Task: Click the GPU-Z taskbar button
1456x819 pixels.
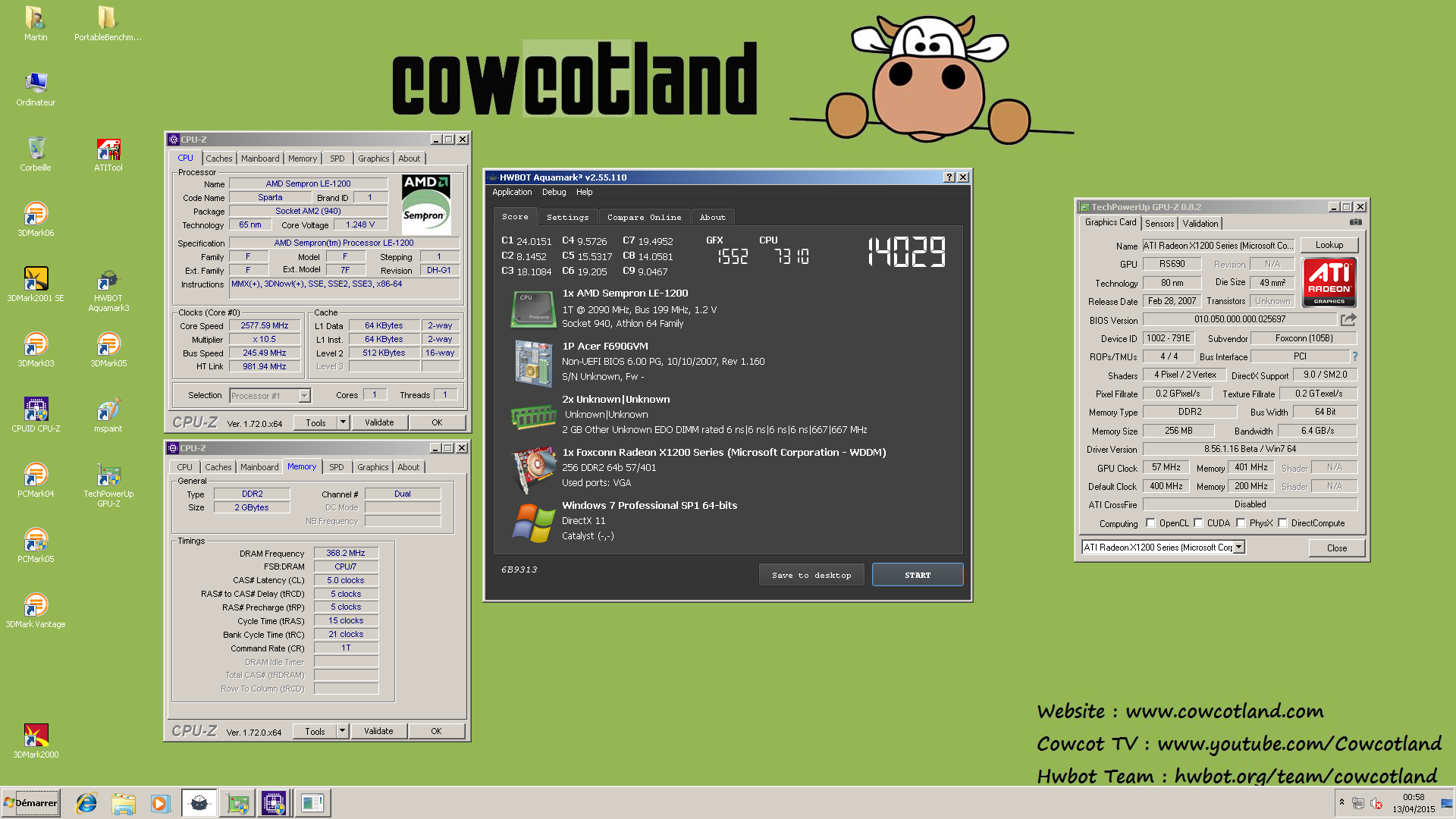Action: (237, 803)
